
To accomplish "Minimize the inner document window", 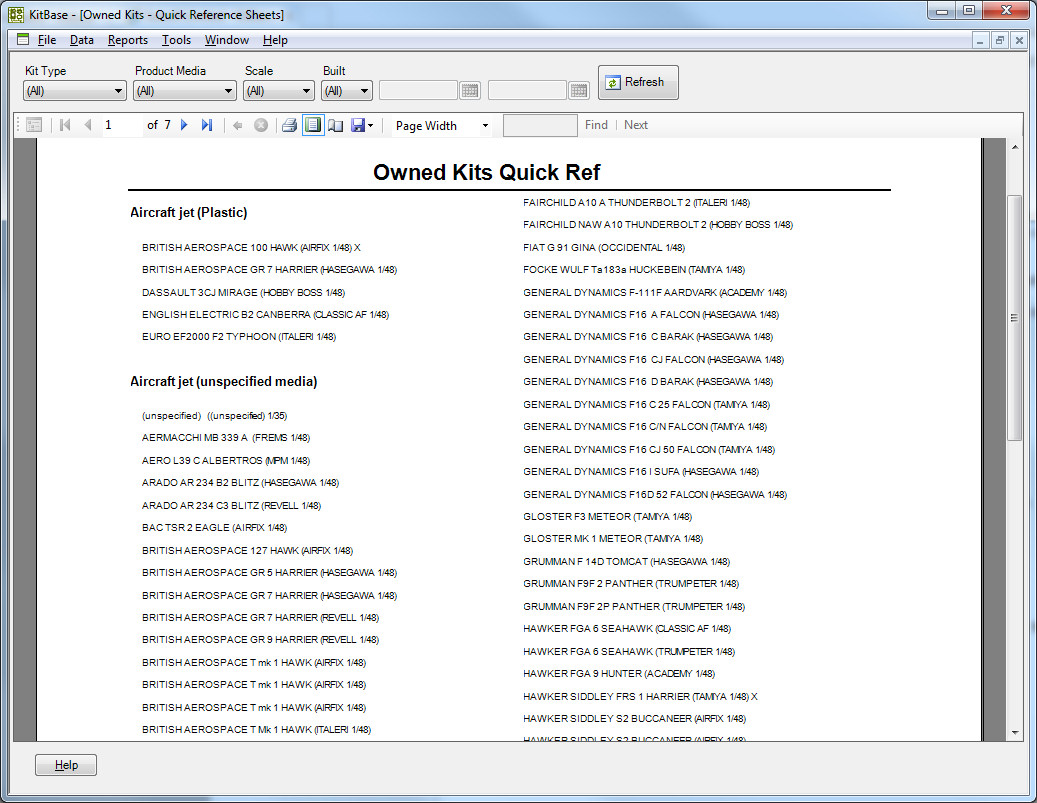I will (980, 40).
